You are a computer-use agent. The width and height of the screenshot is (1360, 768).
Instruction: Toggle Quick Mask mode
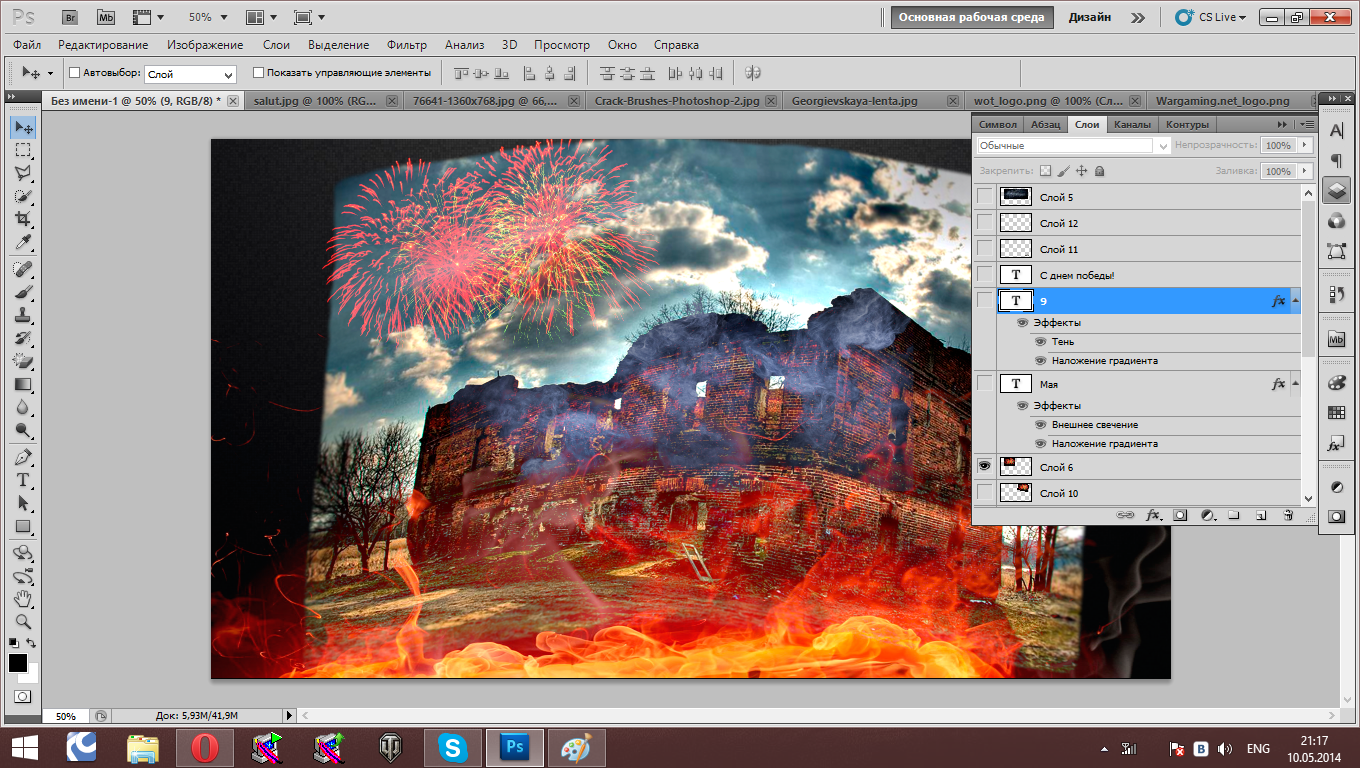(x=23, y=696)
